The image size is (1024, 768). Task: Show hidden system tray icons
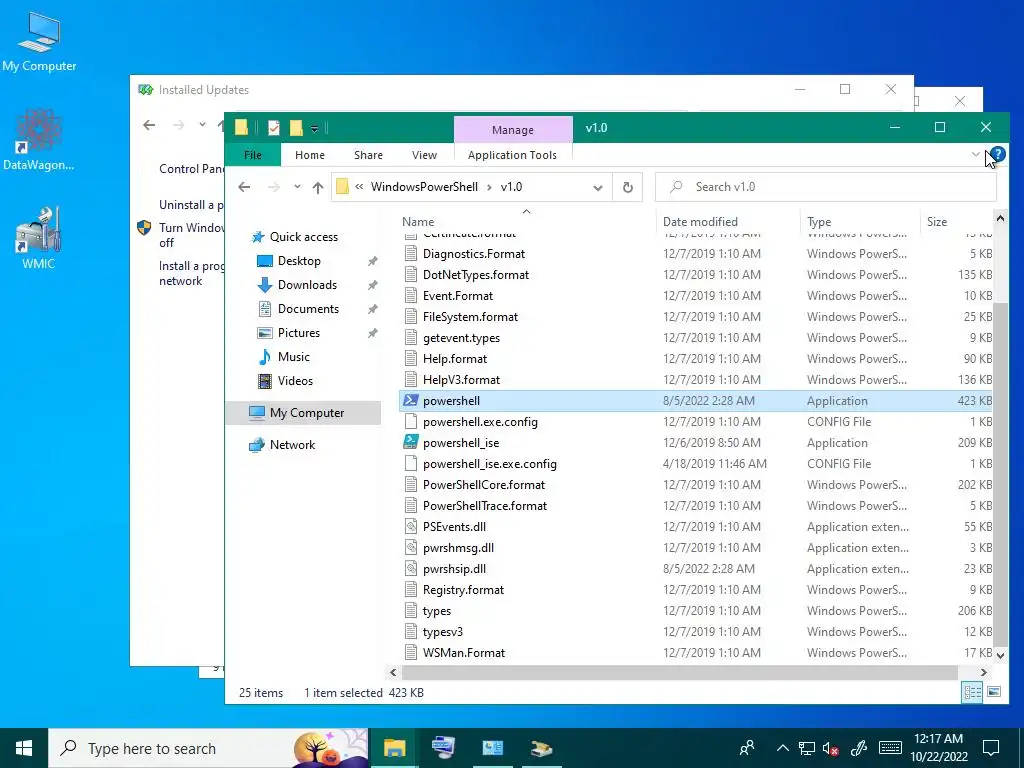point(782,748)
